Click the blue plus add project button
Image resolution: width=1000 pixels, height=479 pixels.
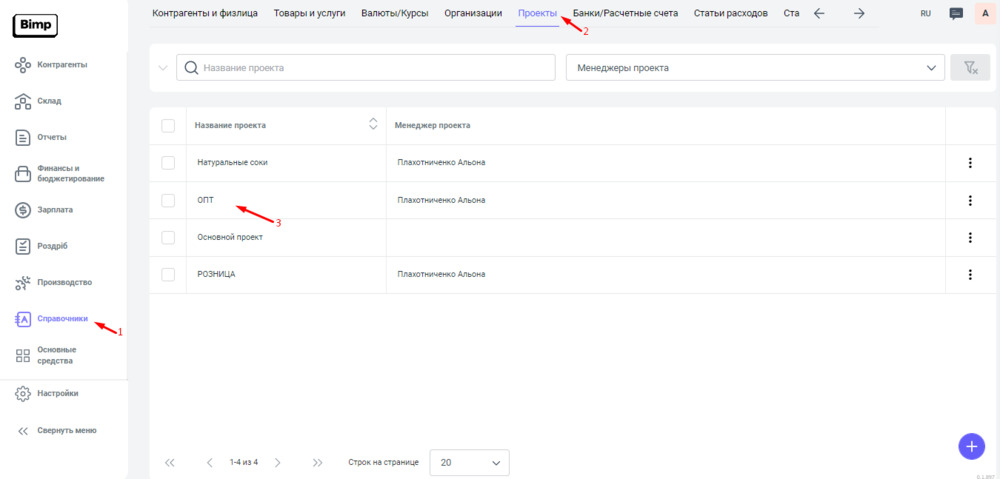[x=971, y=446]
